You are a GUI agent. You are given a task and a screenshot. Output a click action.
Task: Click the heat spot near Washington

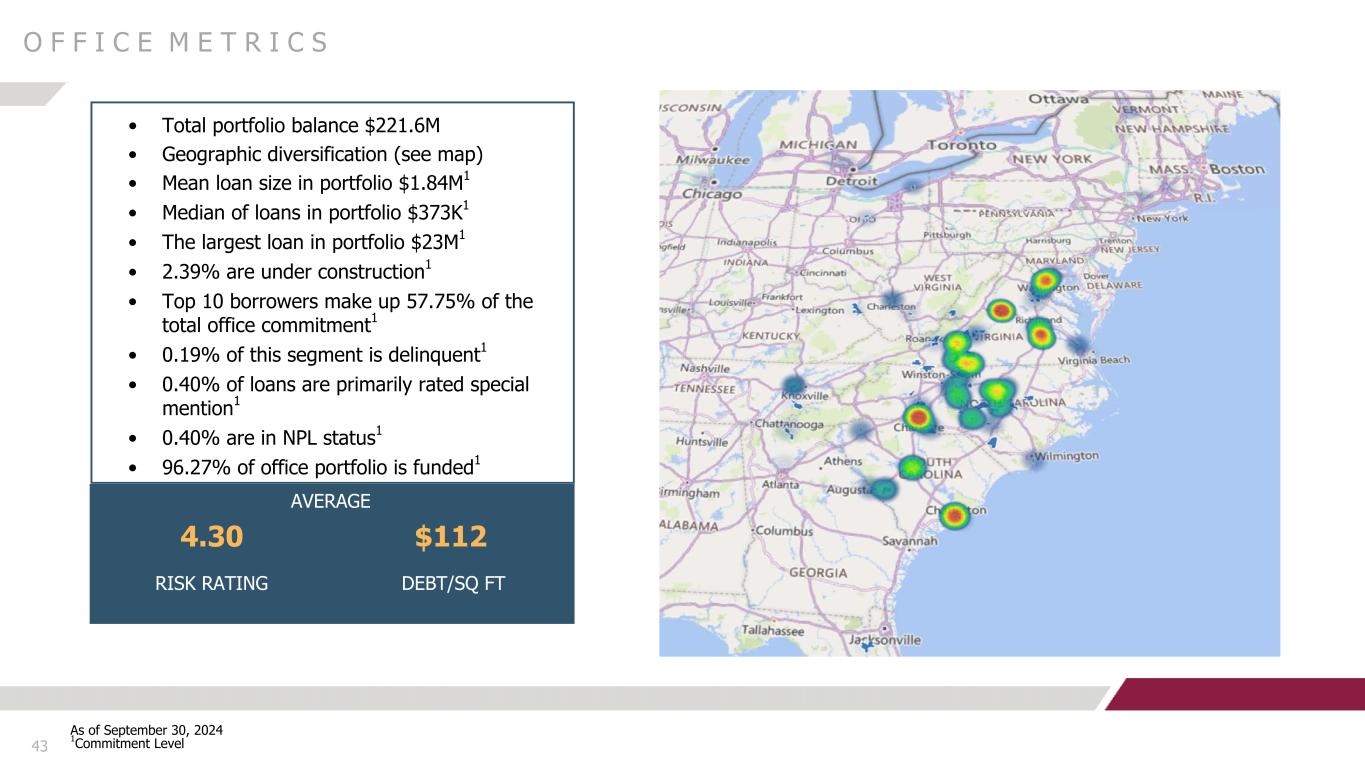pyautogui.click(x=1046, y=280)
